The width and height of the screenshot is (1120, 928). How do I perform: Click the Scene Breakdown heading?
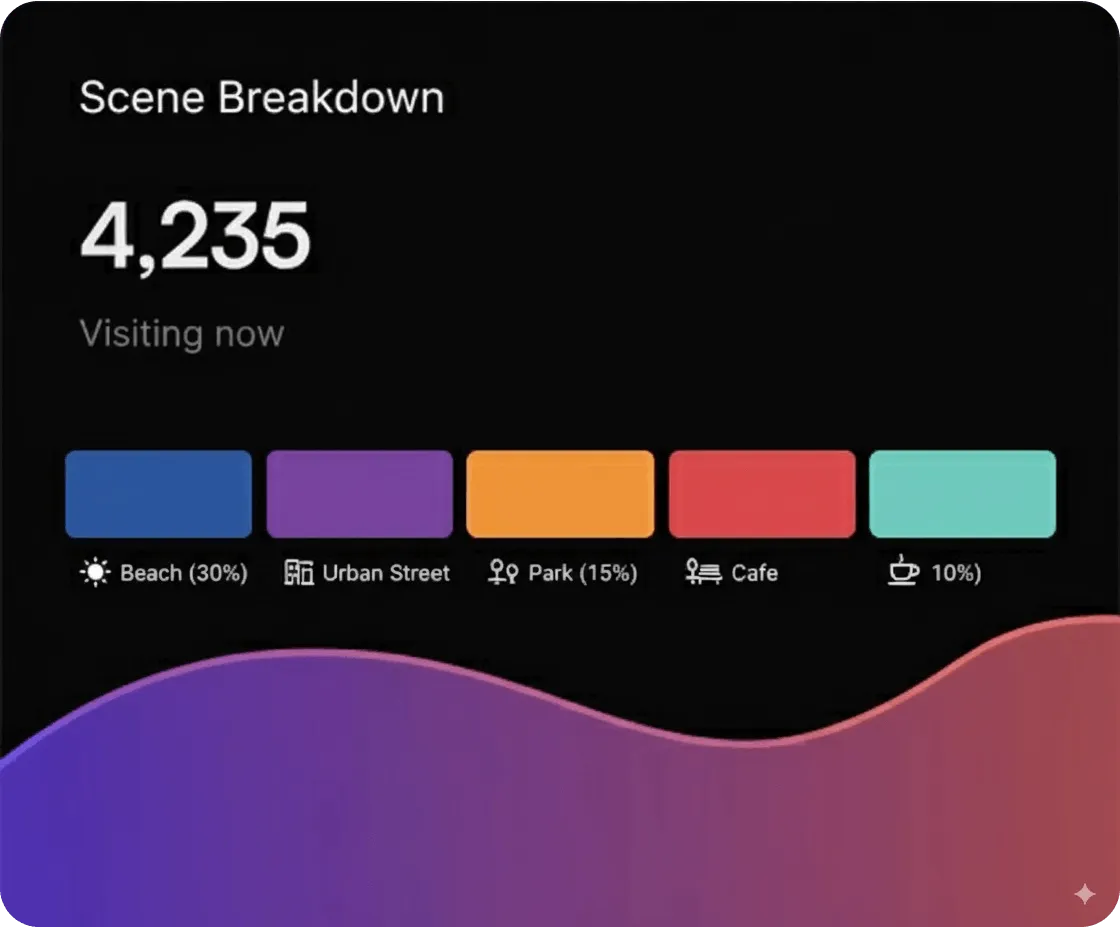[x=262, y=97]
